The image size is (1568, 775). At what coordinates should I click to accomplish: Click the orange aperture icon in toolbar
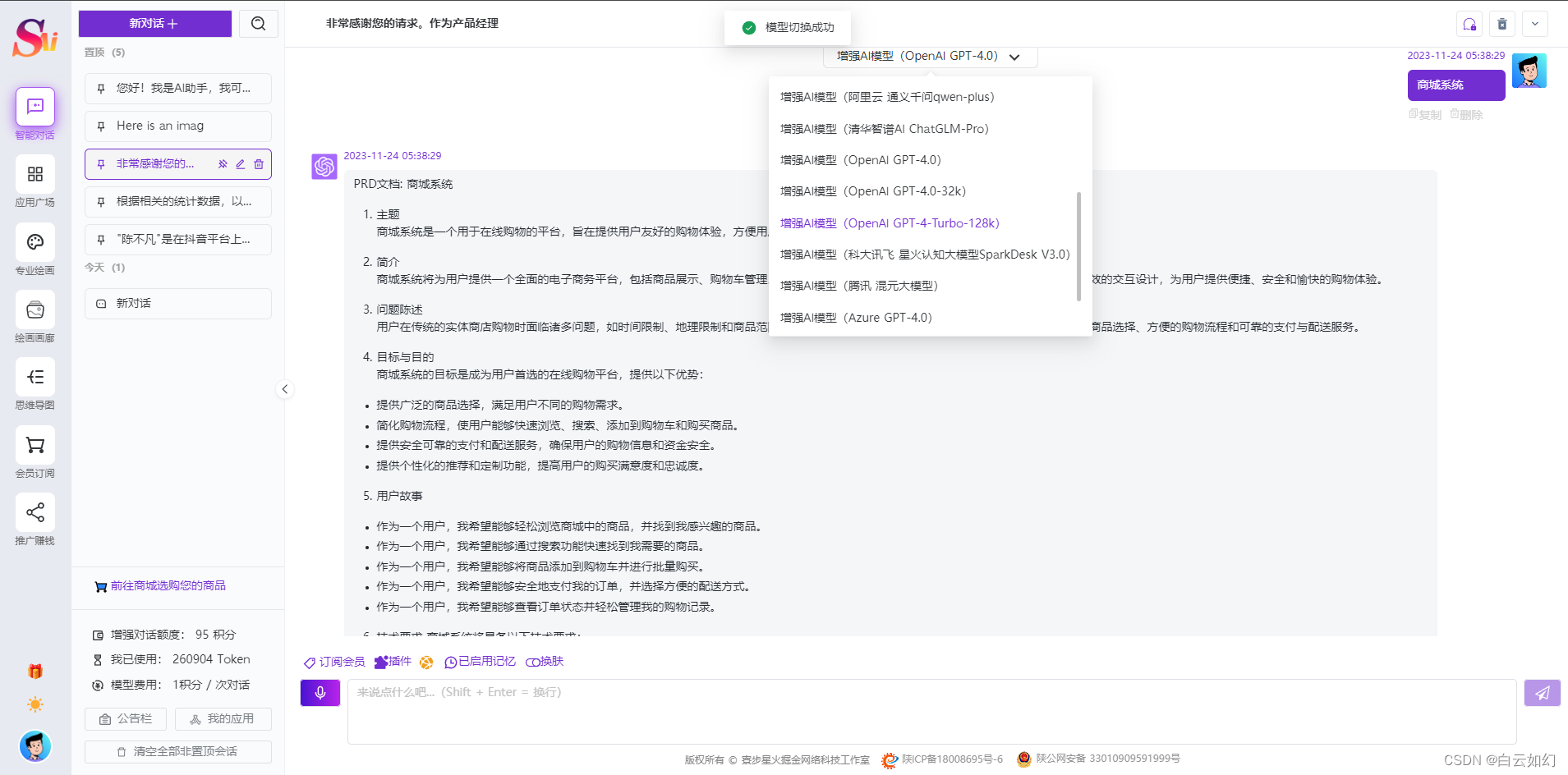coord(426,663)
